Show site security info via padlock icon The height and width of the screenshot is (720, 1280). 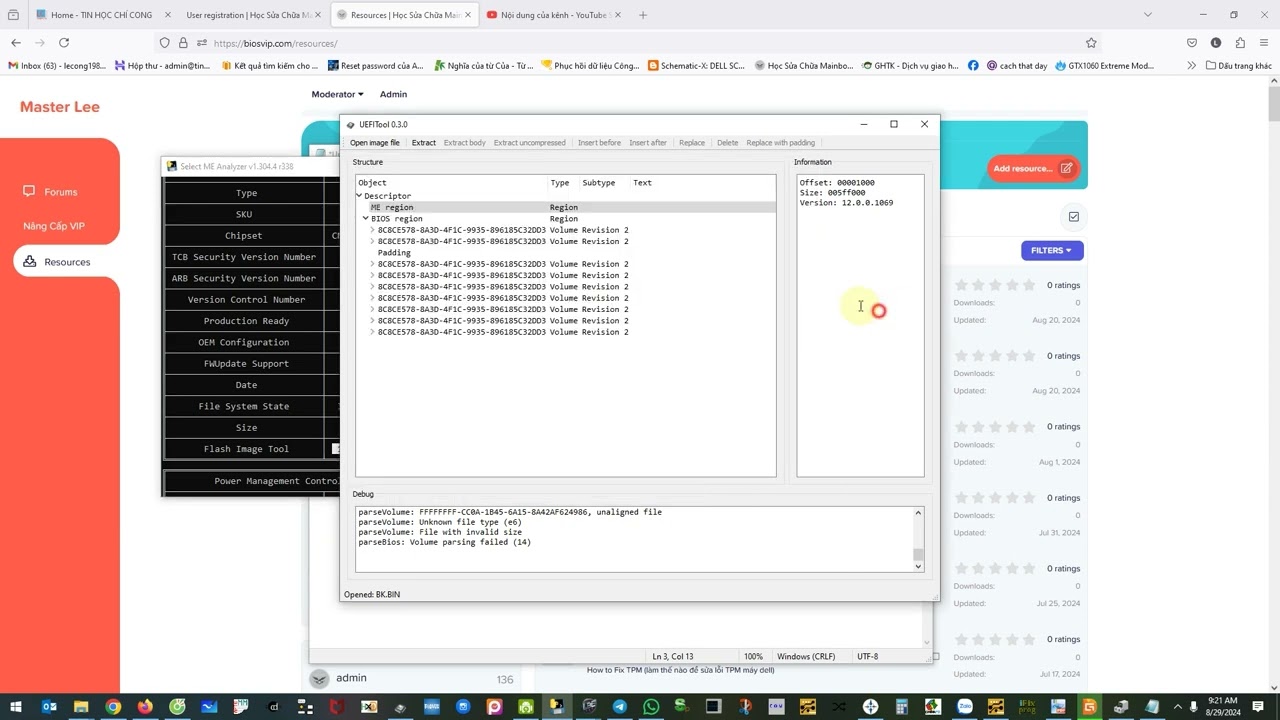[183, 43]
